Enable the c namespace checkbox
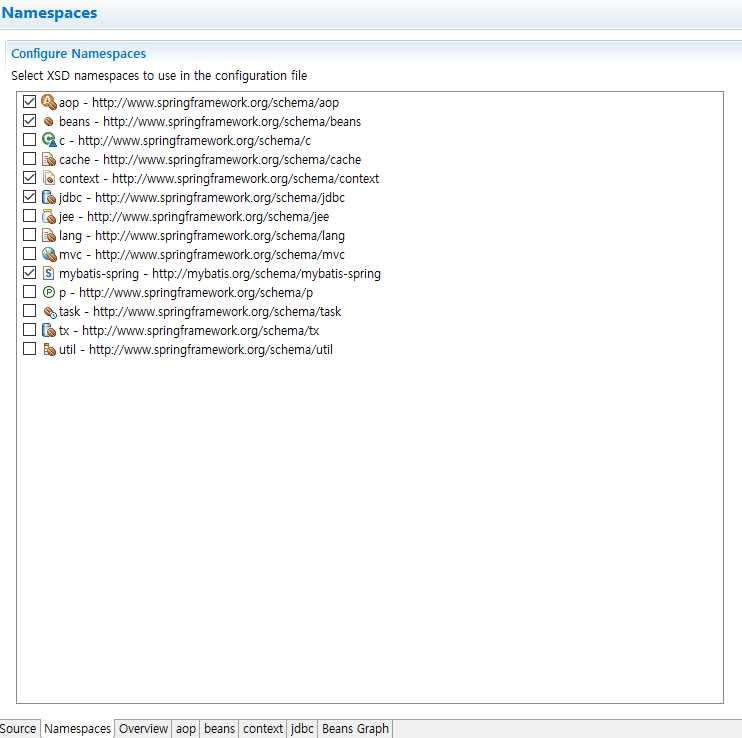The width and height of the screenshot is (742, 738). pos(29,140)
